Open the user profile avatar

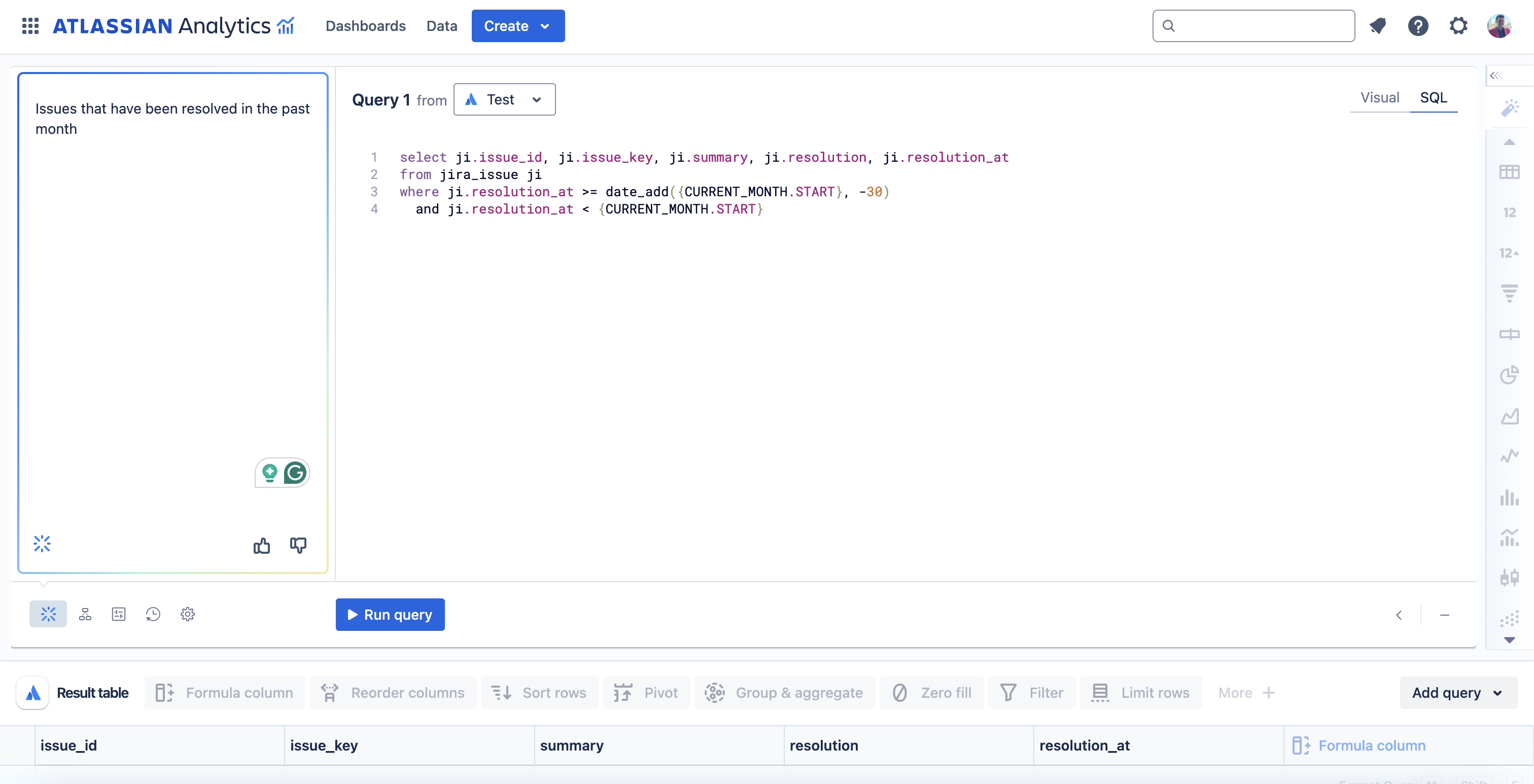click(x=1499, y=25)
